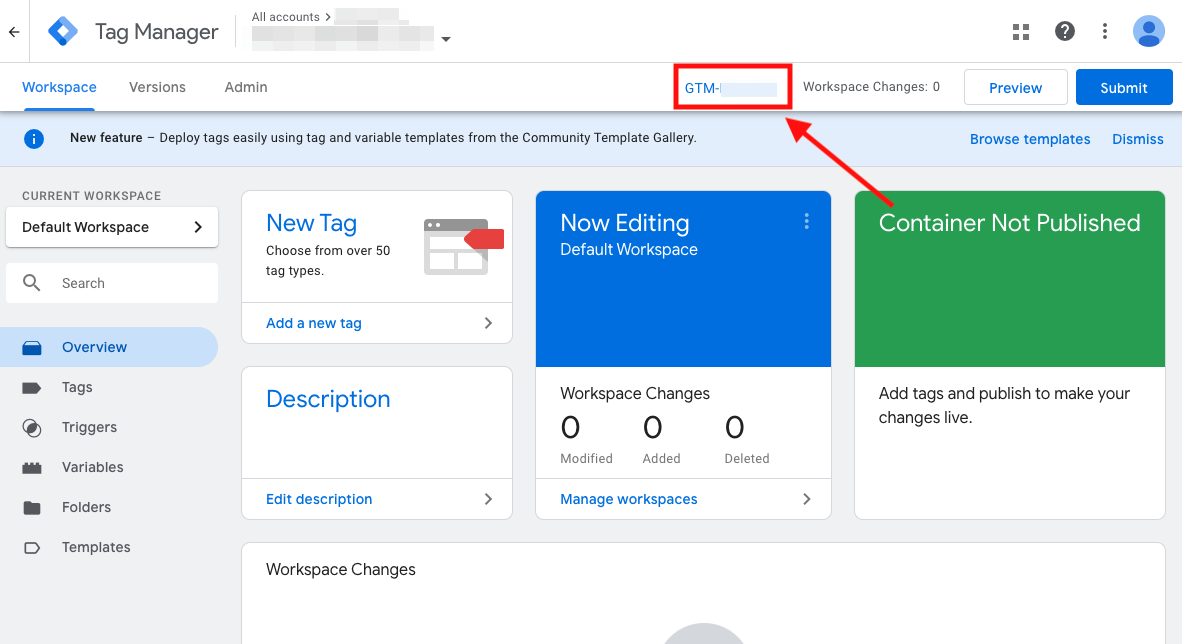The width and height of the screenshot is (1182, 644).
Task: Click into the Search input field
Action: pos(112,283)
